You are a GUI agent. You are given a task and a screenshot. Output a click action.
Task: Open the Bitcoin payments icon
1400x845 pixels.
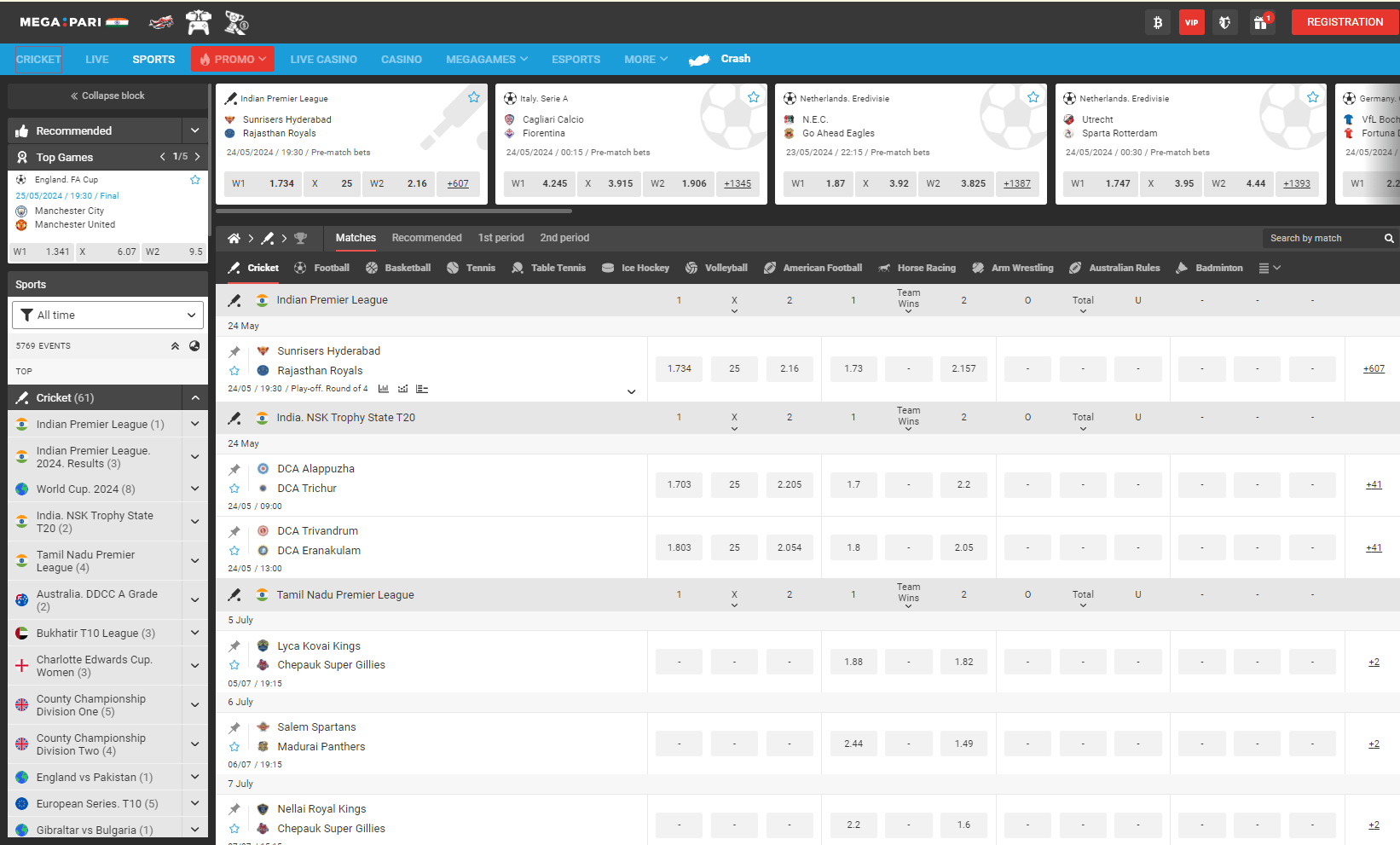pos(1157,22)
